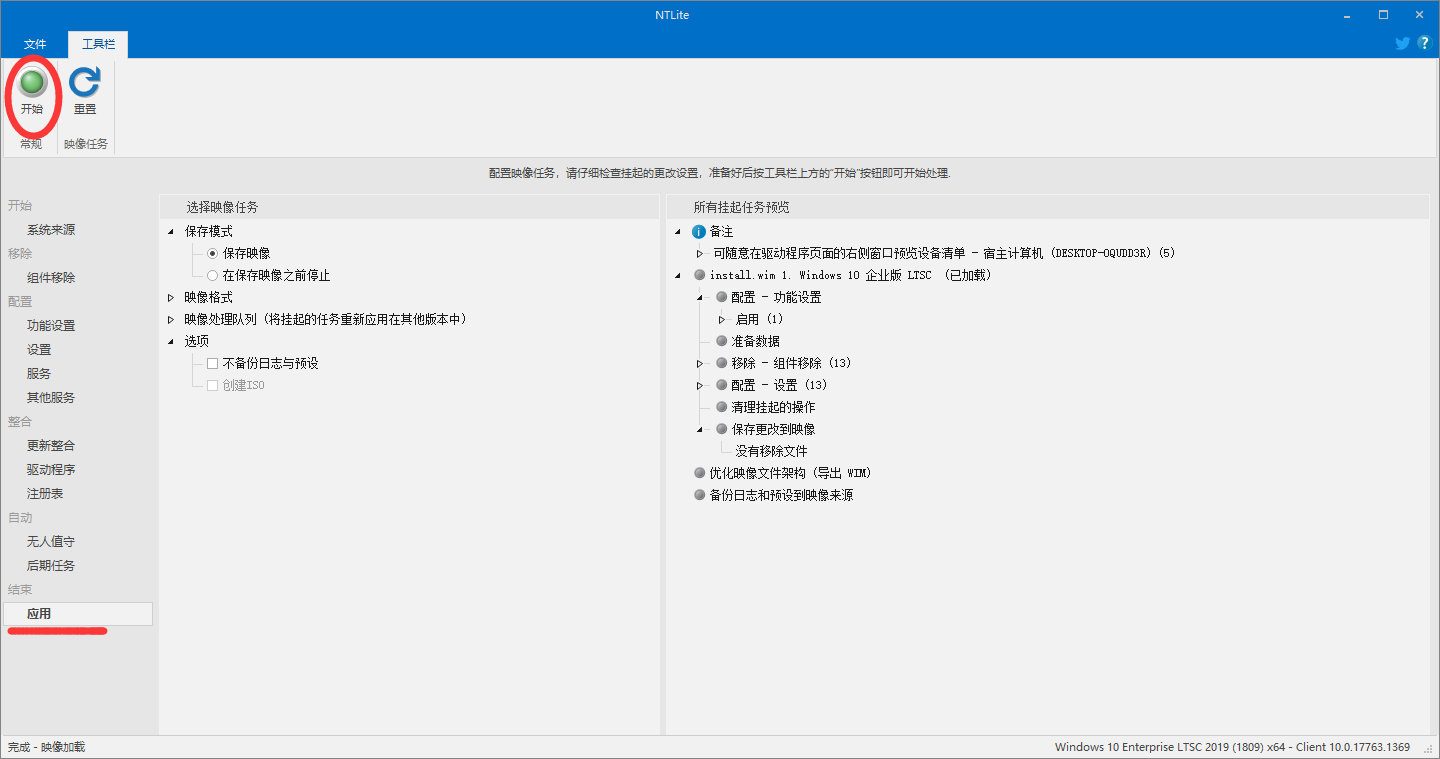Expand the 映像处理队列 tree node
Image resolution: width=1440 pixels, height=759 pixels.
pos(171,319)
